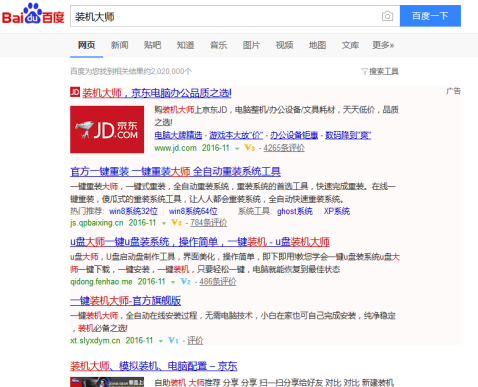
Task: Open win8系统32位 link
Action: [x=133, y=211]
